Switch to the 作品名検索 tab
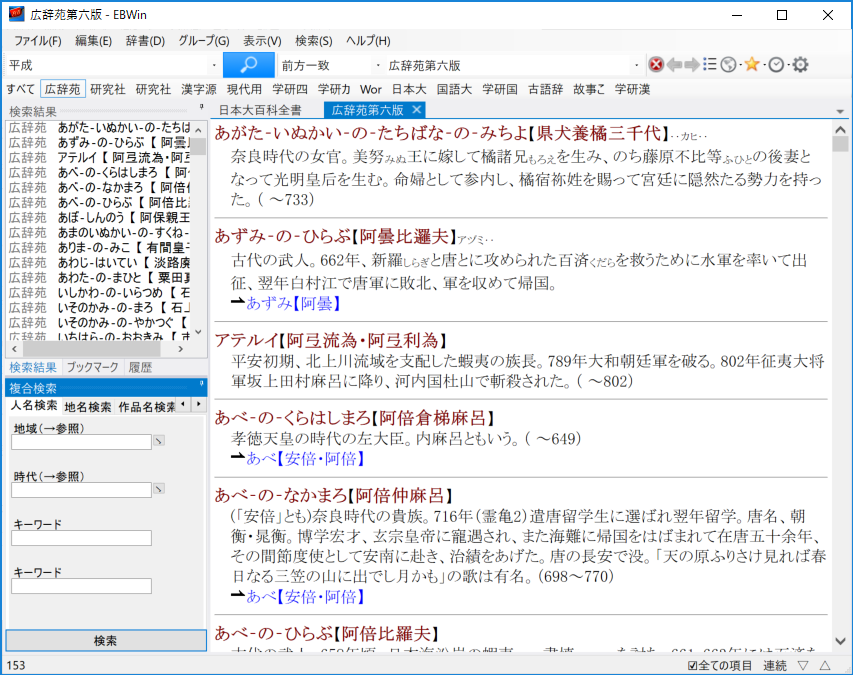Viewport: 853px width, 675px height. pyautogui.click(x=146, y=406)
